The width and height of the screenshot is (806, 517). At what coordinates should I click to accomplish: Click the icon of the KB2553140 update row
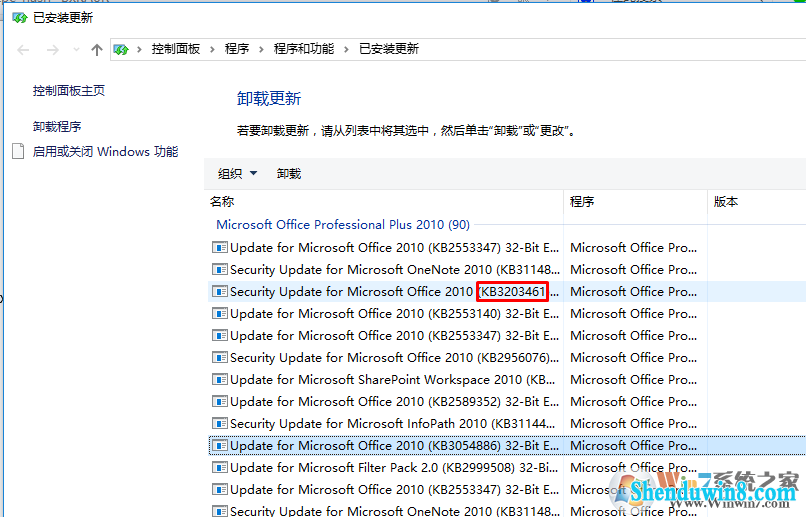click(x=219, y=313)
